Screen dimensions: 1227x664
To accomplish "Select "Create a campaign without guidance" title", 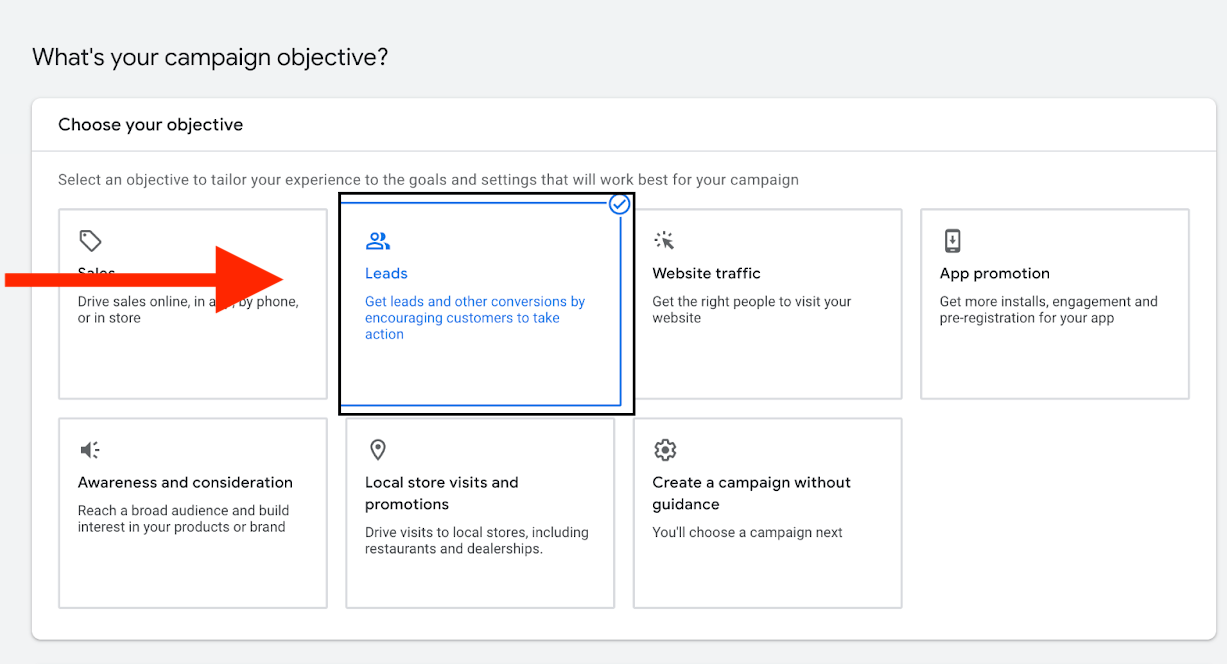I will 751,493.
